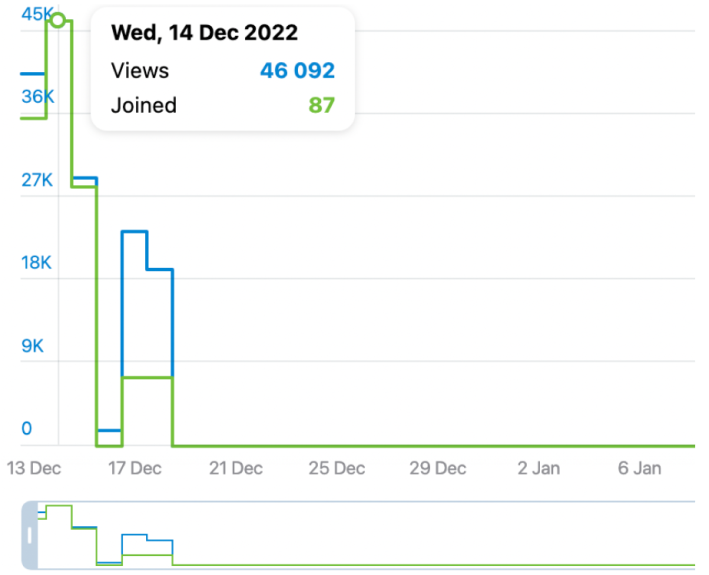Screen dimensions: 709x575
Task: Click the Views label in tooltip
Action: [x=140, y=71]
